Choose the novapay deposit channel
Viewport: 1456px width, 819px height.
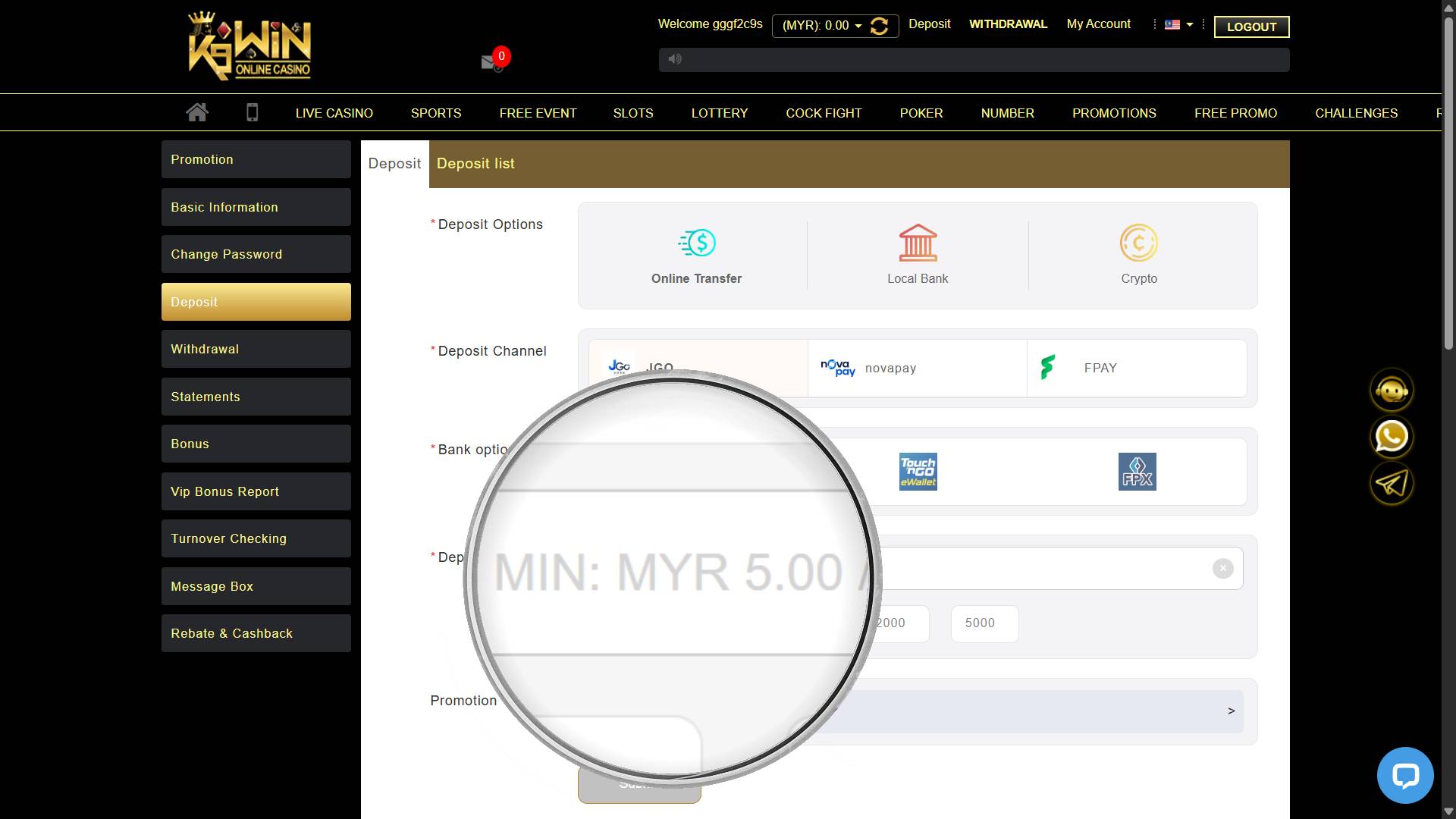pyautogui.click(x=918, y=368)
